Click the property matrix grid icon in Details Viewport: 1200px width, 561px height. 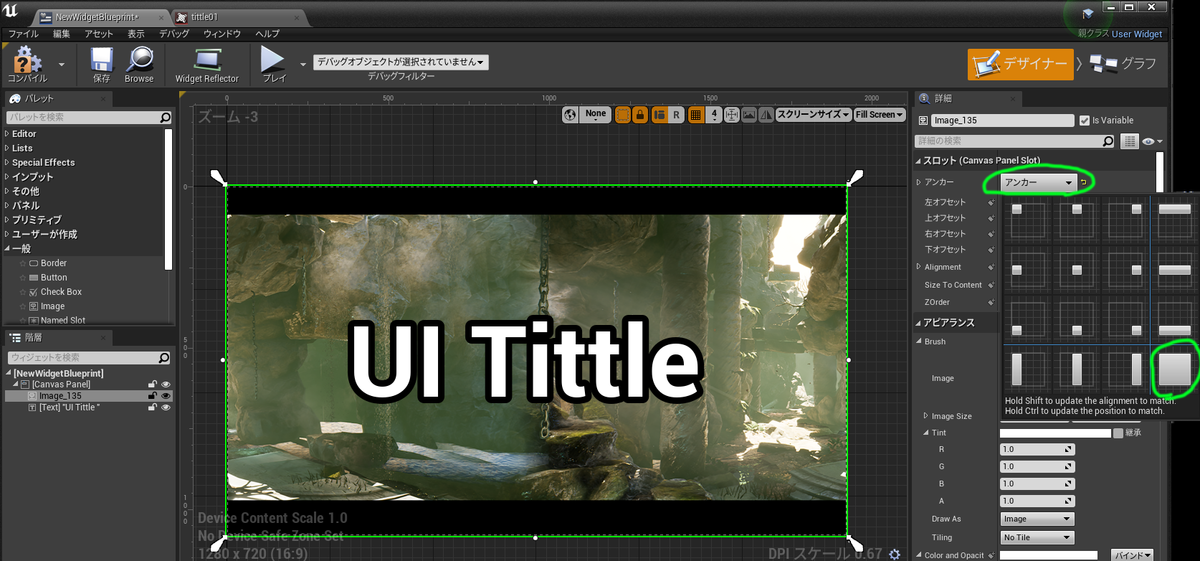(1130, 141)
